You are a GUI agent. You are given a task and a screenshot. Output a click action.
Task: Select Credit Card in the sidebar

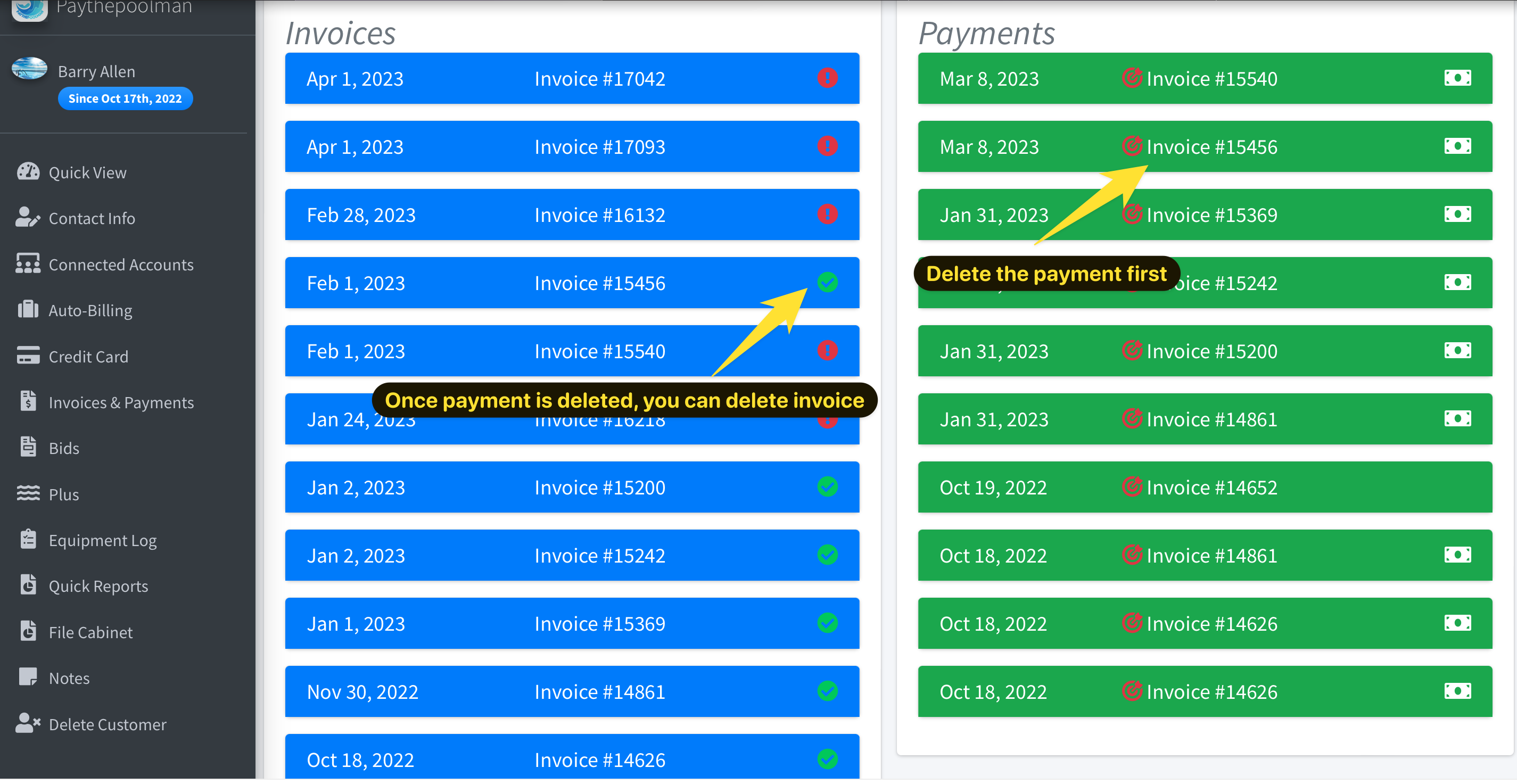pyautogui.click(x=88, y=357)
